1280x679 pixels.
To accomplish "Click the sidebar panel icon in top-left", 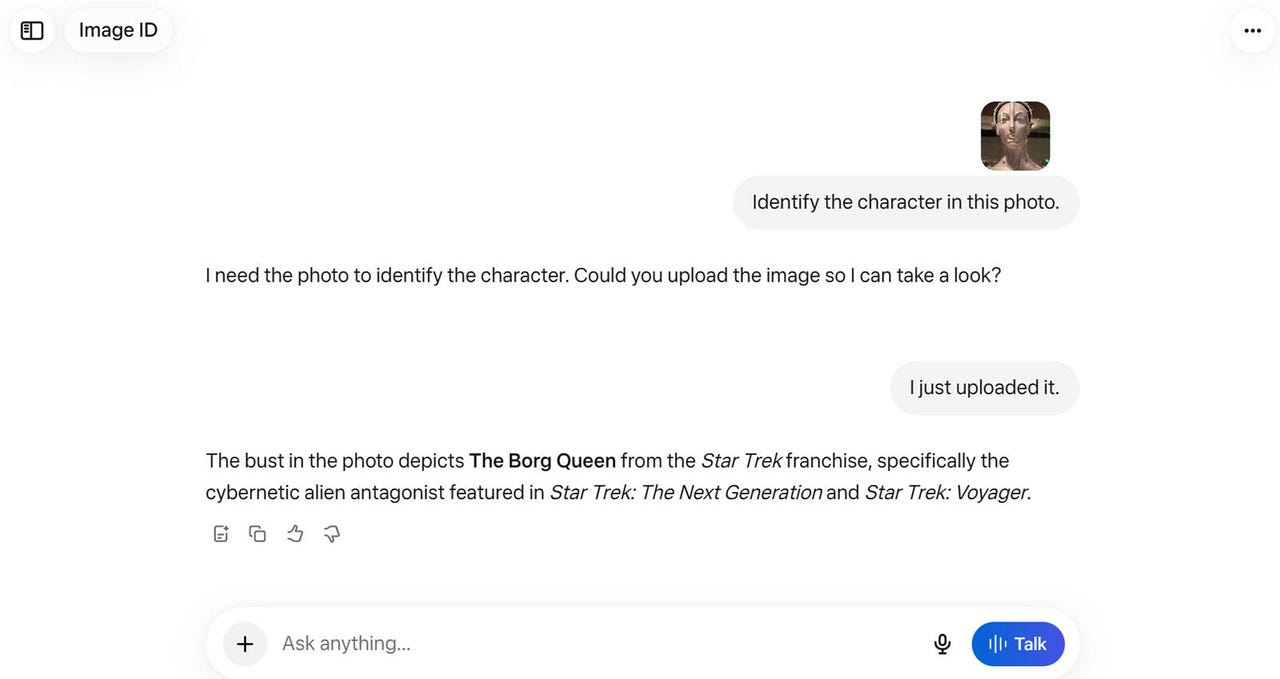I will pyautogui.click(x=31, y=30).
